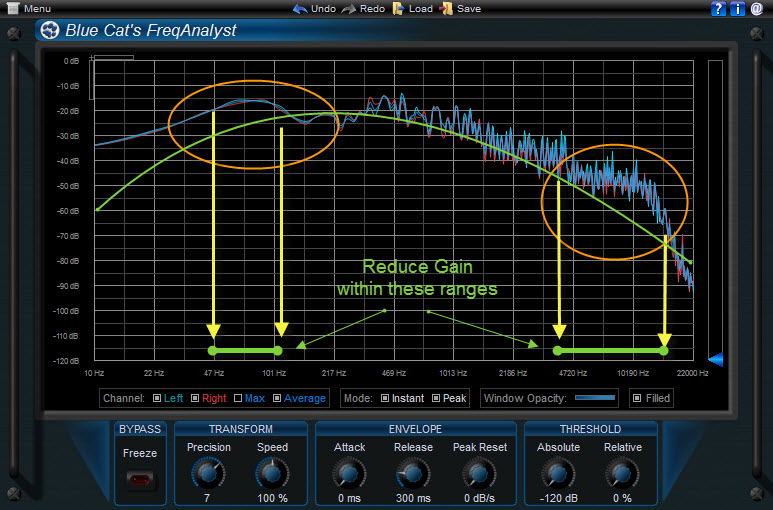Click the 0 dB axis label
Image resolution: width=773 pixels, height=510 pixels.
(71, 61)
